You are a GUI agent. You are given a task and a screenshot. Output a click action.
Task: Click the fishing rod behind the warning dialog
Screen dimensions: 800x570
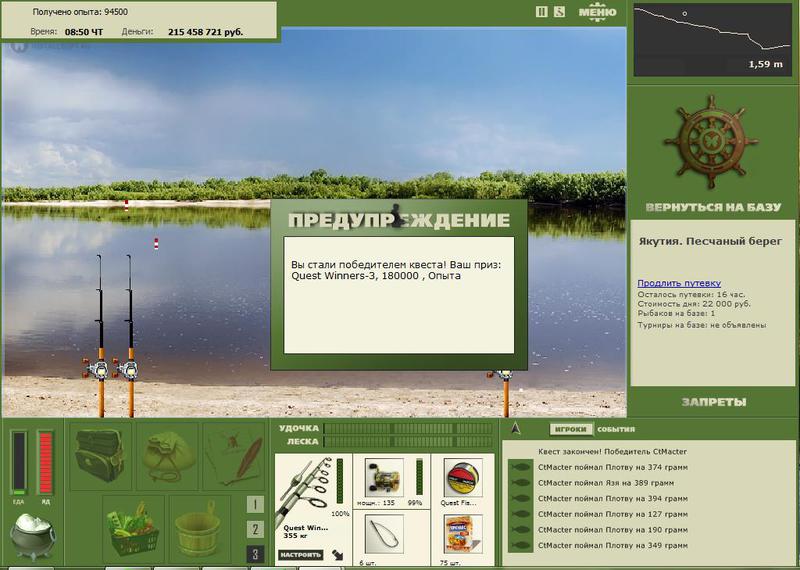tap(505, 394)
